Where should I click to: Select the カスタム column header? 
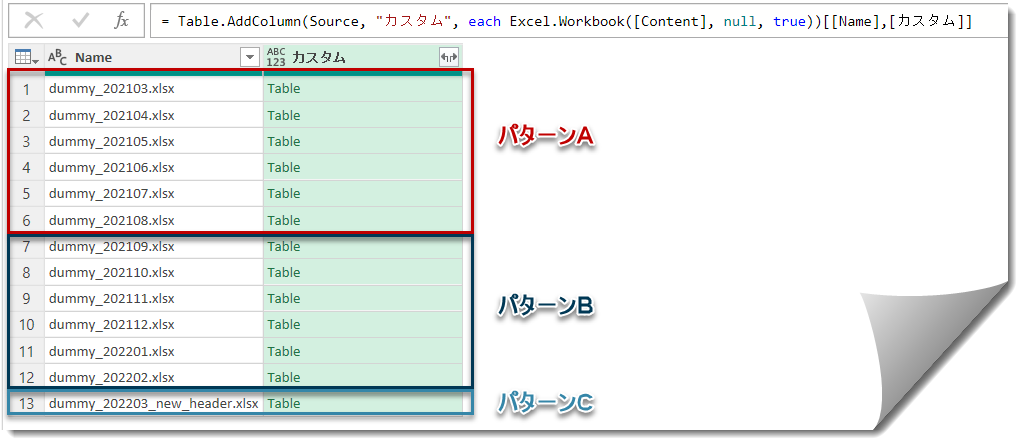pyautogui.click(x=363, y=57)
